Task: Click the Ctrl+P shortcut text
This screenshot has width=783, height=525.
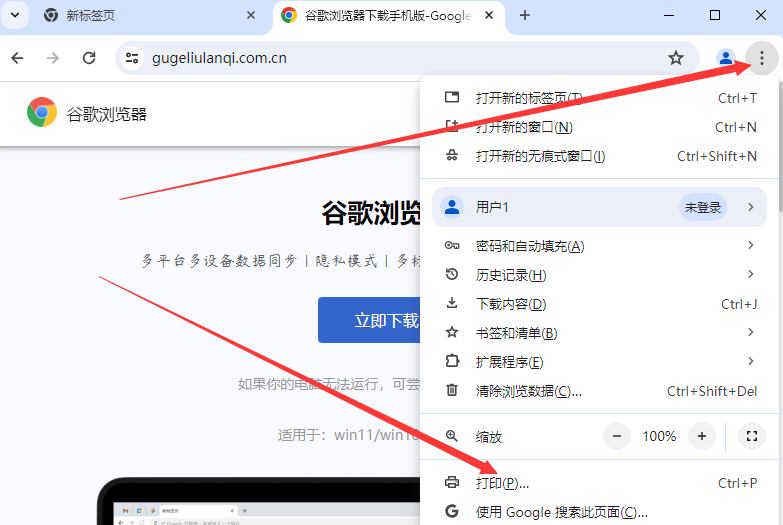Action: click(x=738, y=483)
